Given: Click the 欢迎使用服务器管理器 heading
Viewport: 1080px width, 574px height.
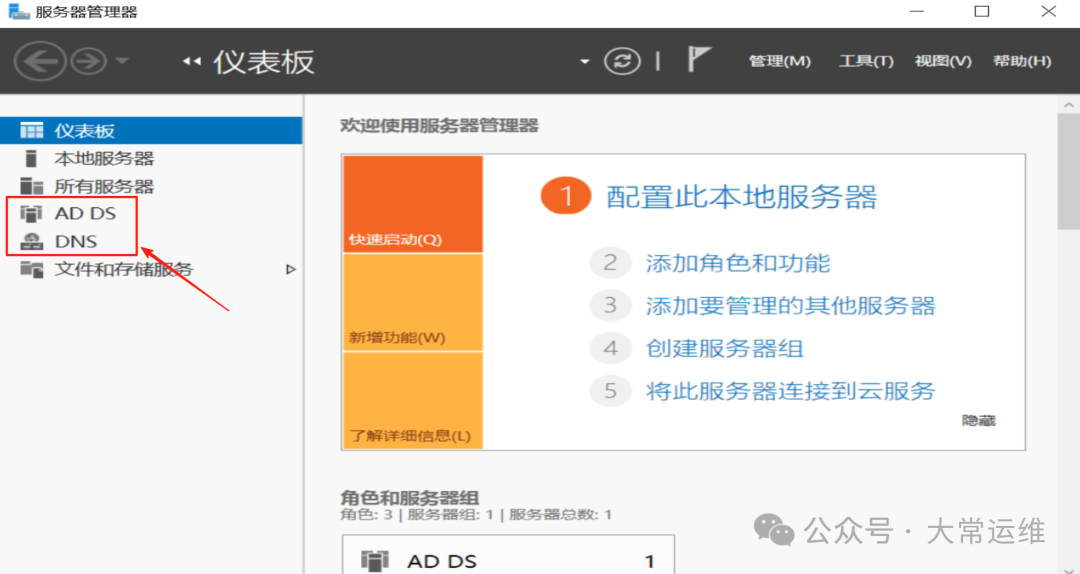Looking at the screenshot, I should (439, 126).
